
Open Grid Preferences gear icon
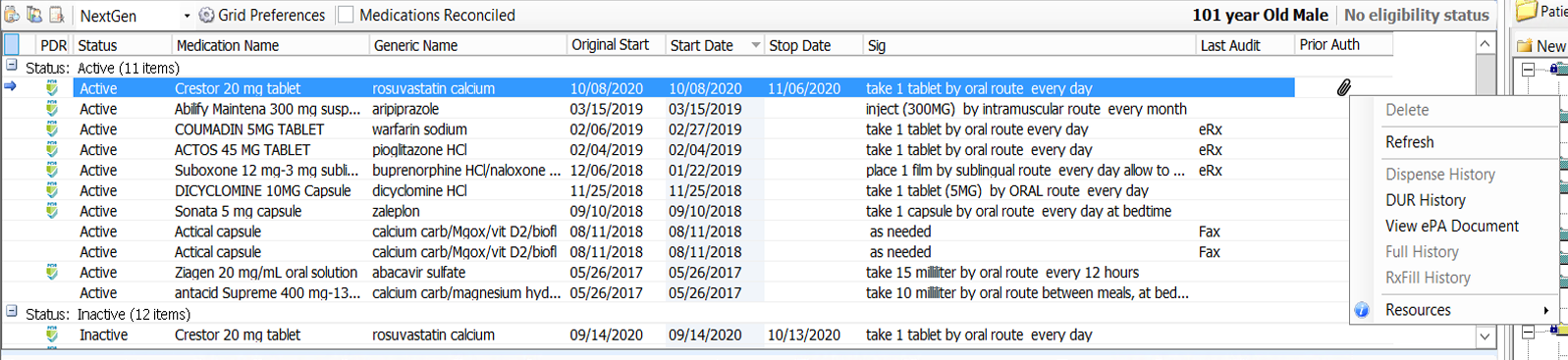(206, 15)
